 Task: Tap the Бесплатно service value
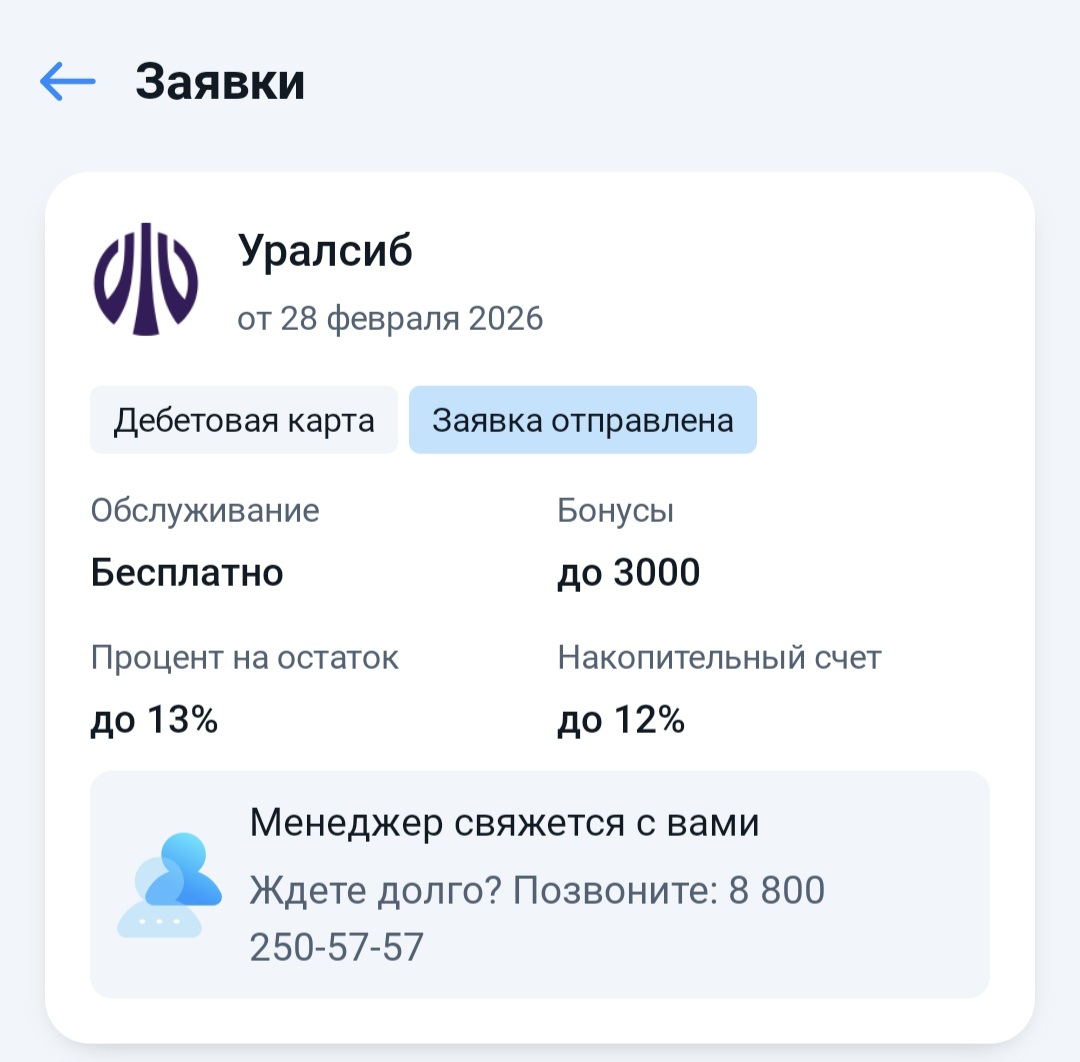tap(187, 573)
